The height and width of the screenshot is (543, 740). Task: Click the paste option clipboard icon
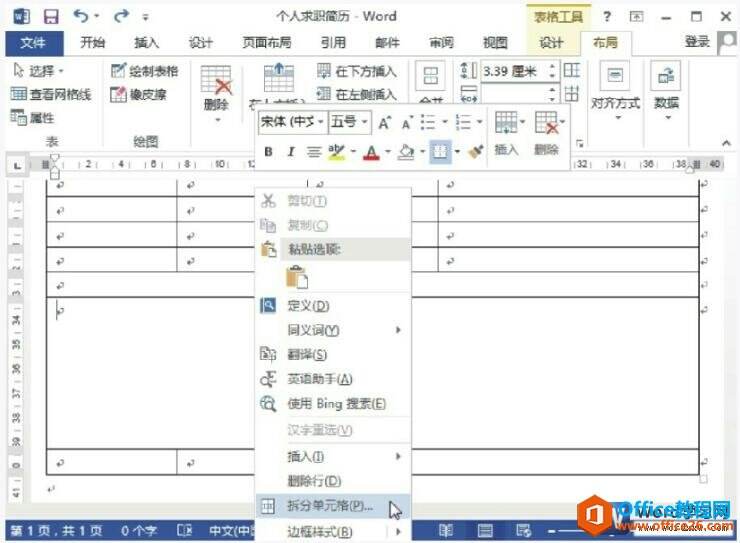tap(297, 277)
